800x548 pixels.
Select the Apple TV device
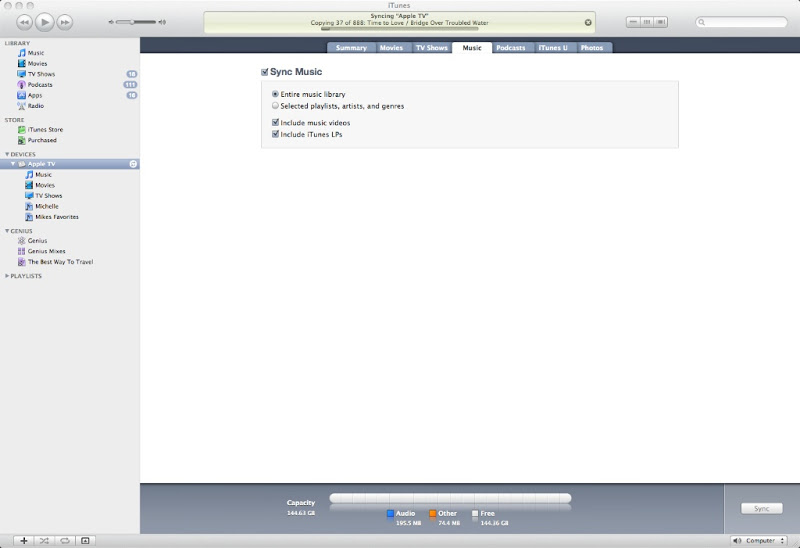coord(69,164)
